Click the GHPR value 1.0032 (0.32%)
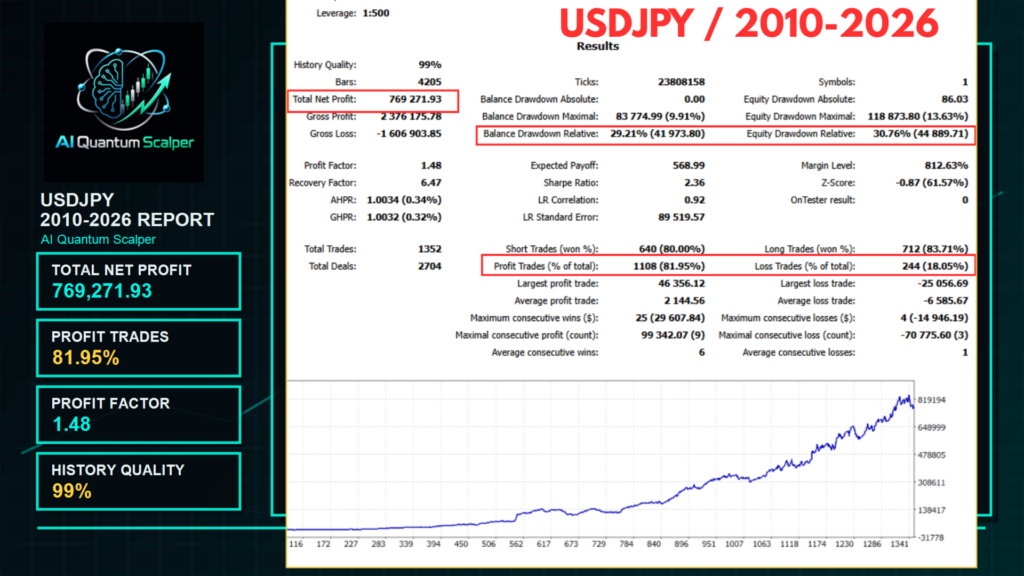The height and width of the screenshot is (576, 1024). click(404, 217)
